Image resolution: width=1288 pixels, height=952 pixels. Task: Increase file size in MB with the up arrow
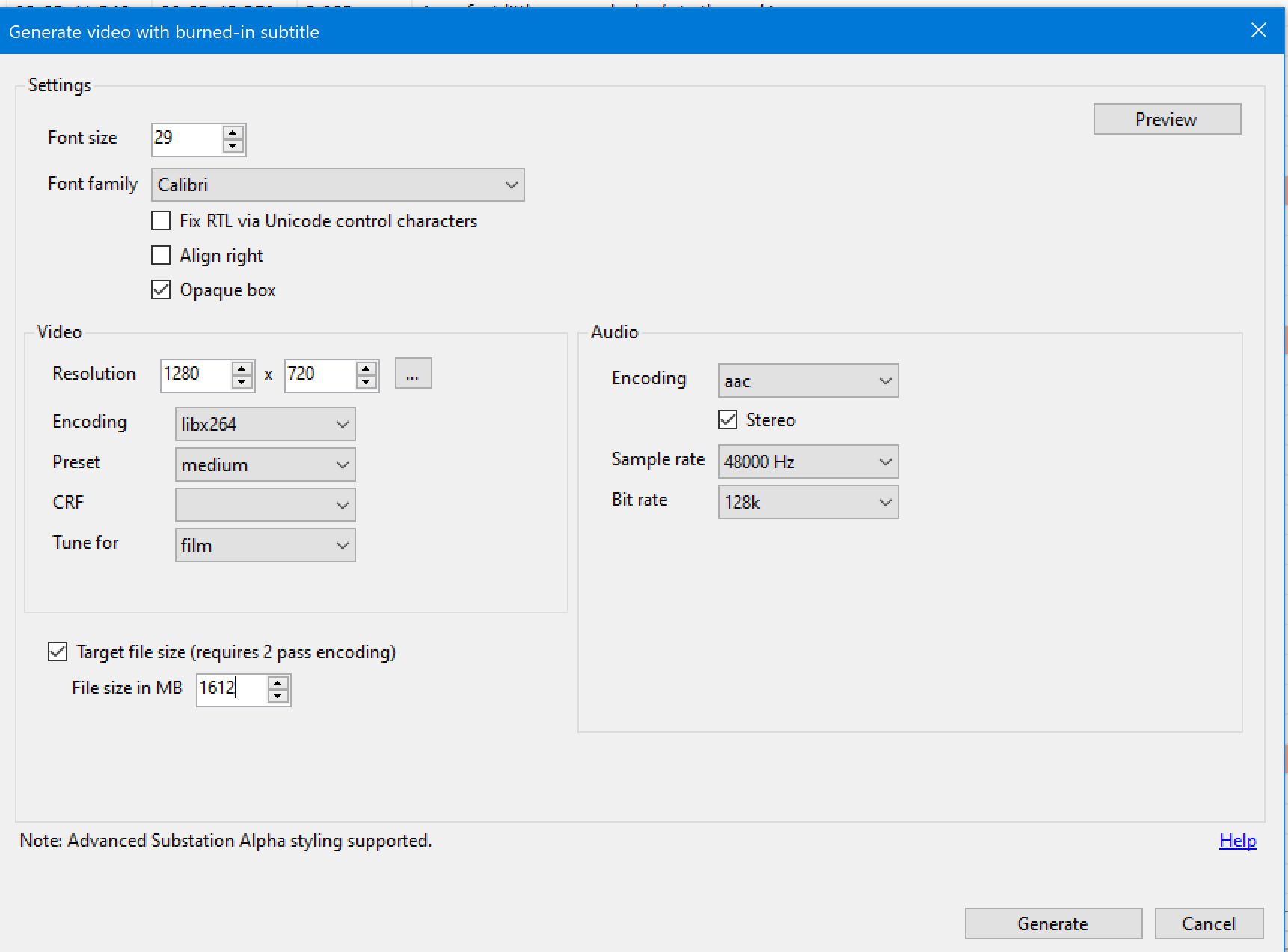[278, 683]
